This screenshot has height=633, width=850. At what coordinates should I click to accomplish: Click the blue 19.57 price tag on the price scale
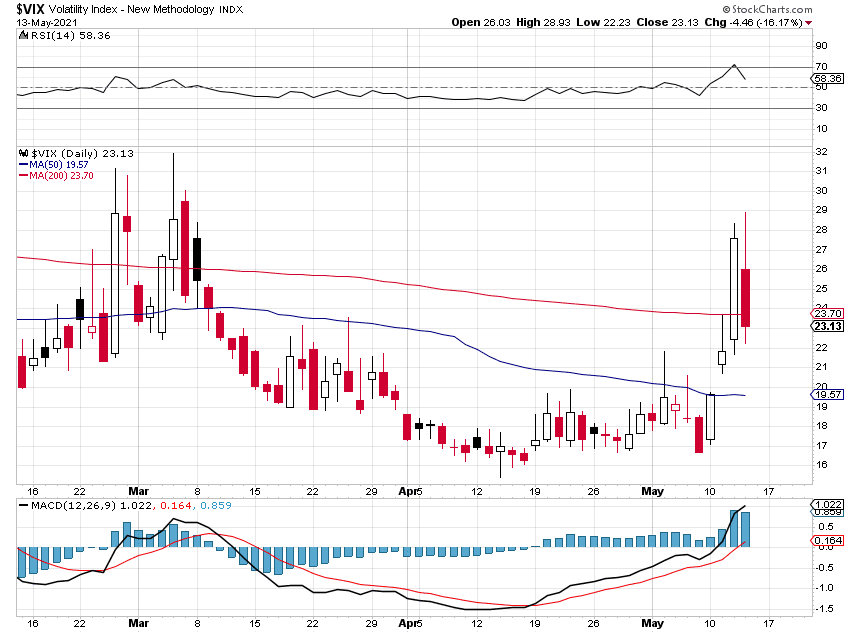(x=827, y=395)
